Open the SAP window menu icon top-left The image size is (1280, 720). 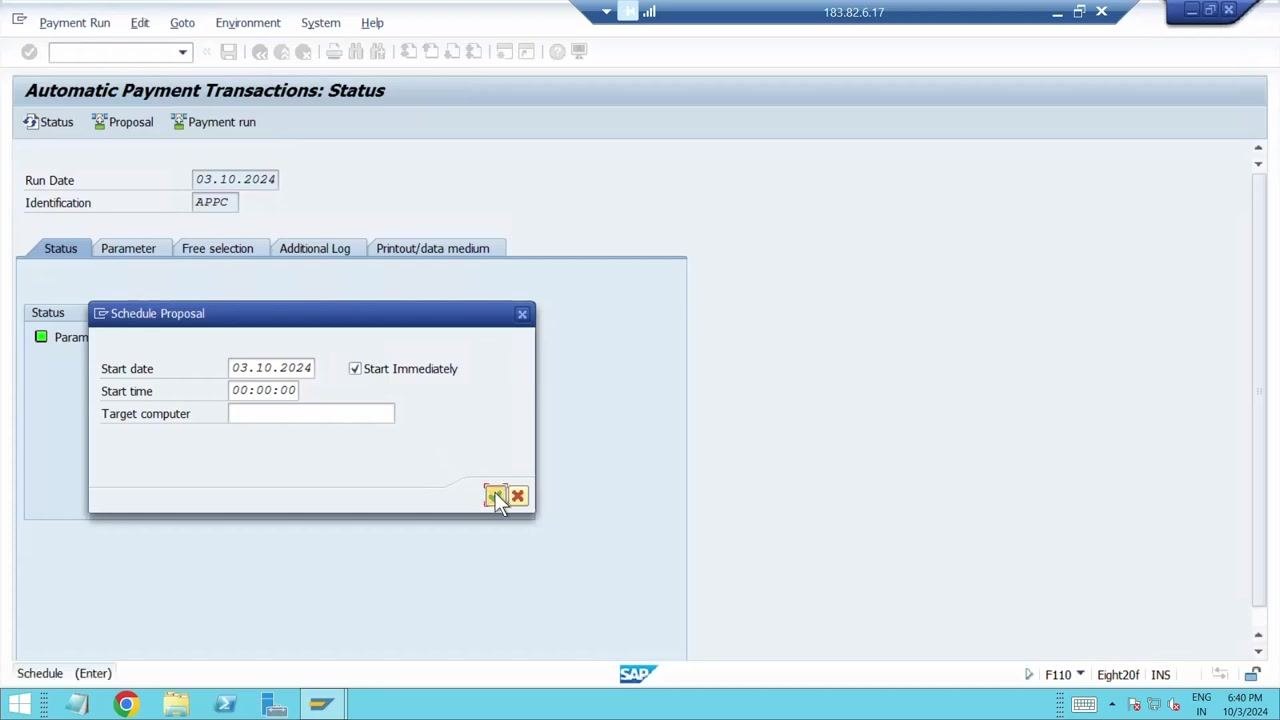19,19
